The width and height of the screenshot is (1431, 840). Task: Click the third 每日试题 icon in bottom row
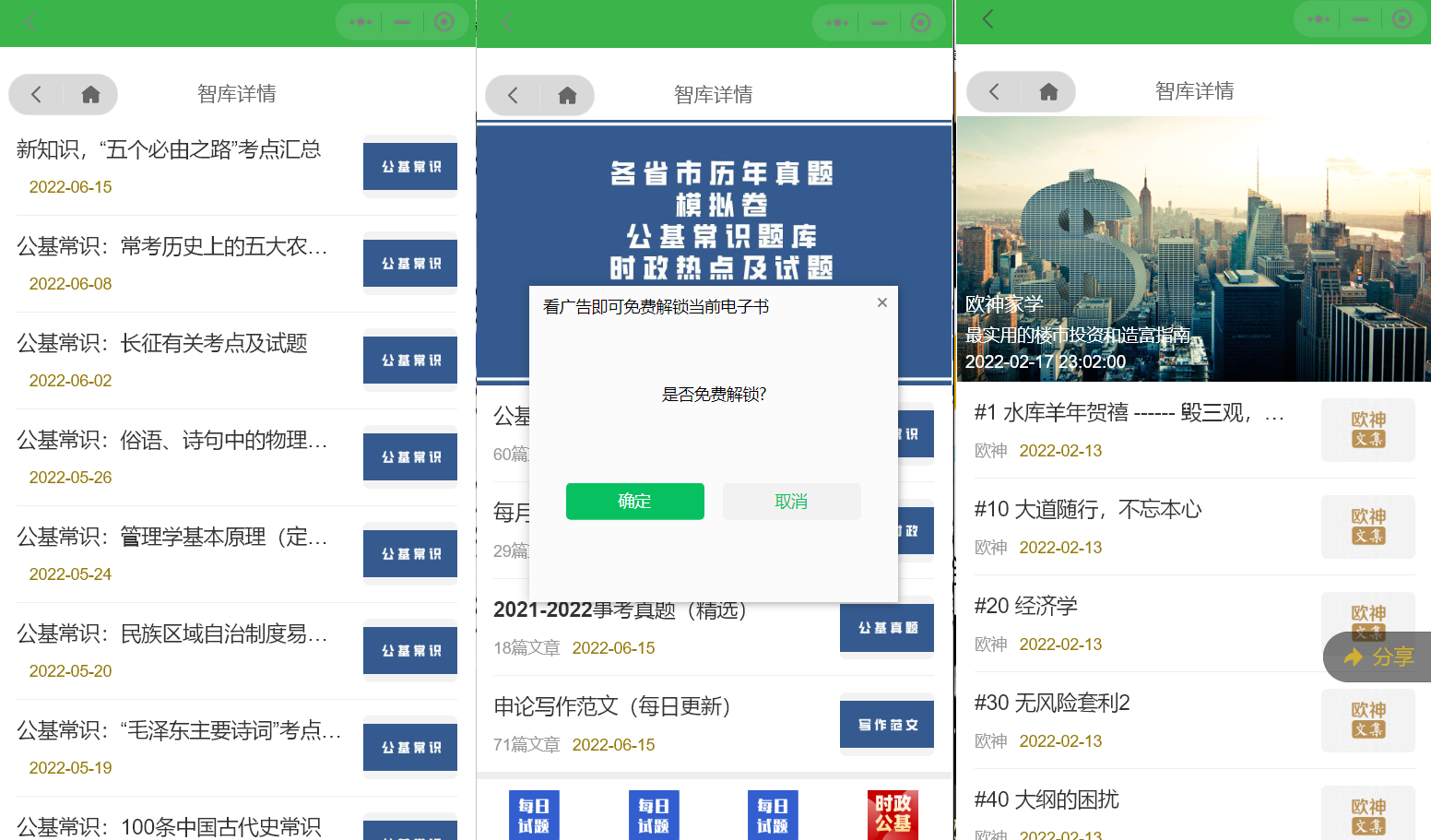[x=773, y=815]
